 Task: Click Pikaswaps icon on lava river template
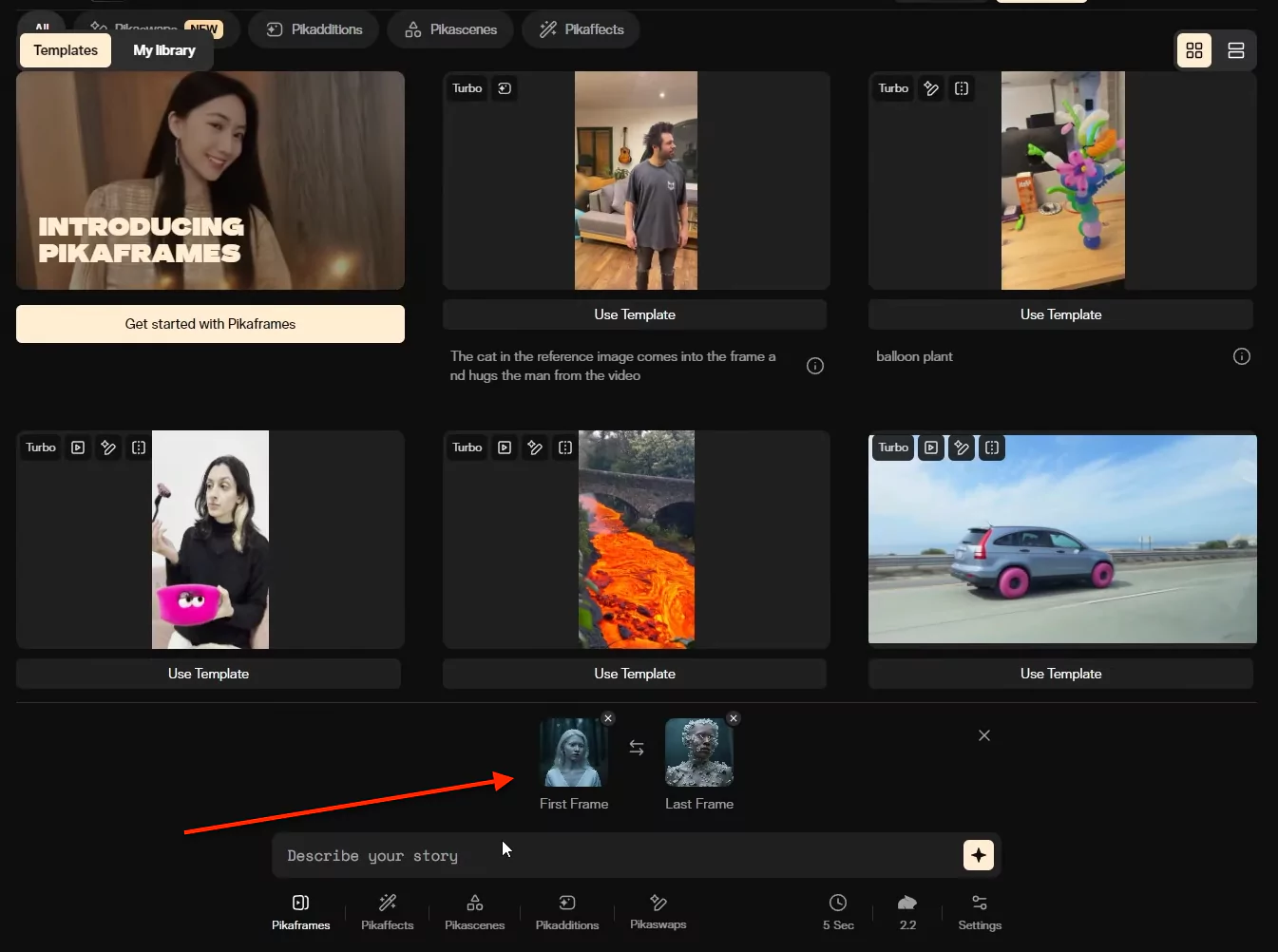tap(535, 447)
